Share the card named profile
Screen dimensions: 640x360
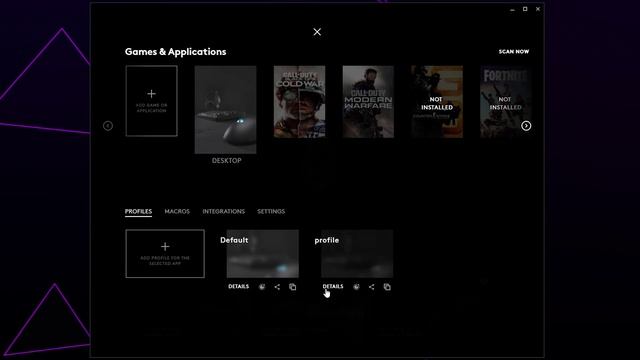371,287
